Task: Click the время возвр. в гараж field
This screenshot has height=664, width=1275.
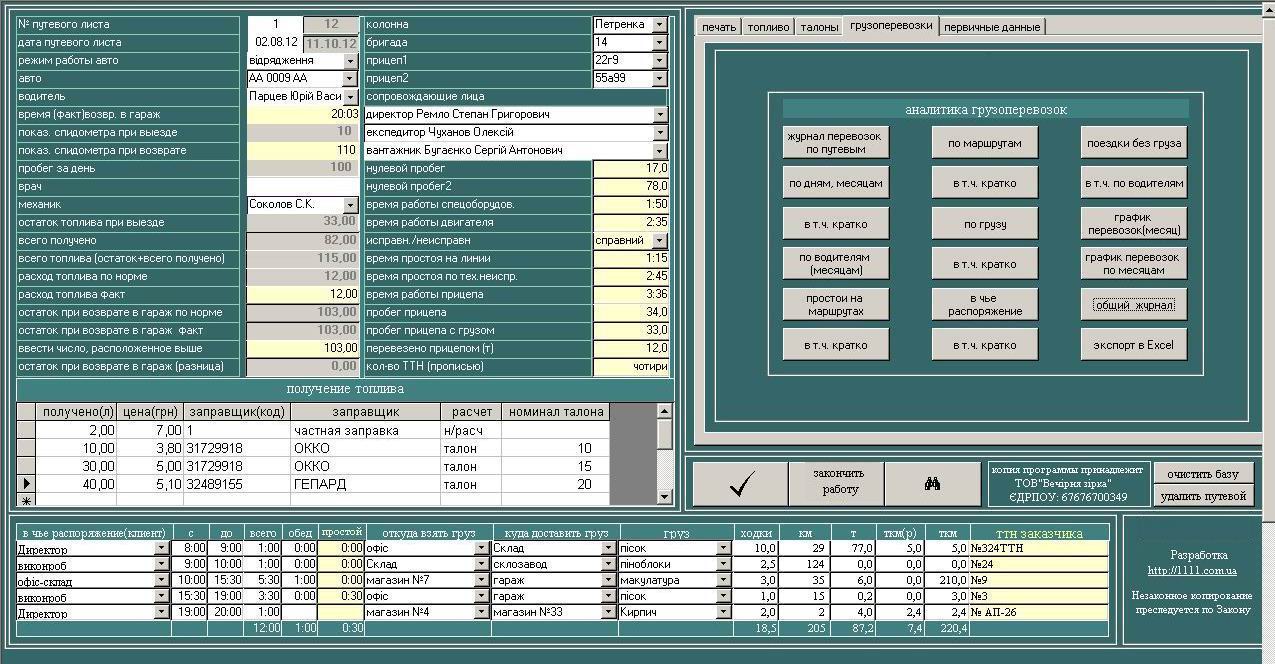Action: [x=302, y=114]
